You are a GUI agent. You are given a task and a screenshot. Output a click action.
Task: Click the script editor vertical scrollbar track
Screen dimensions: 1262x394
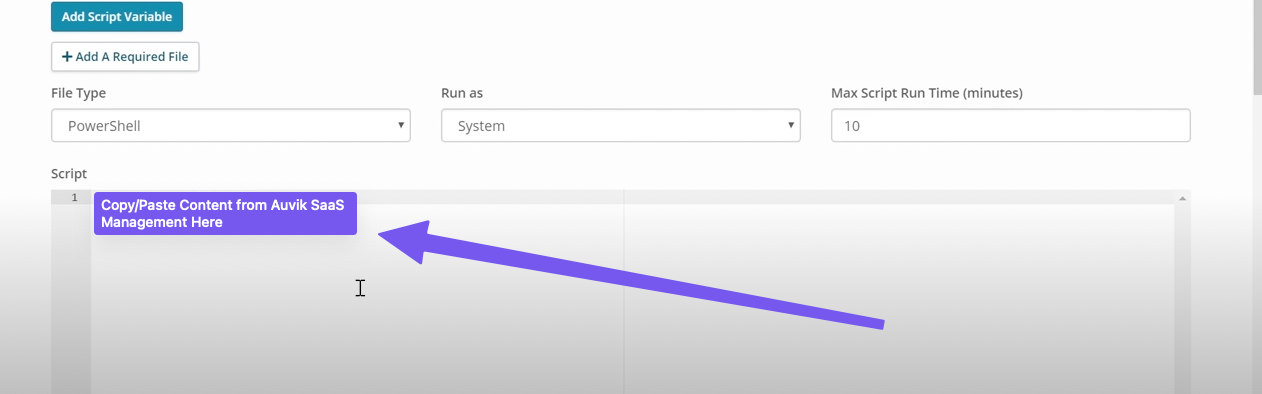click(x=1182, y=300)
